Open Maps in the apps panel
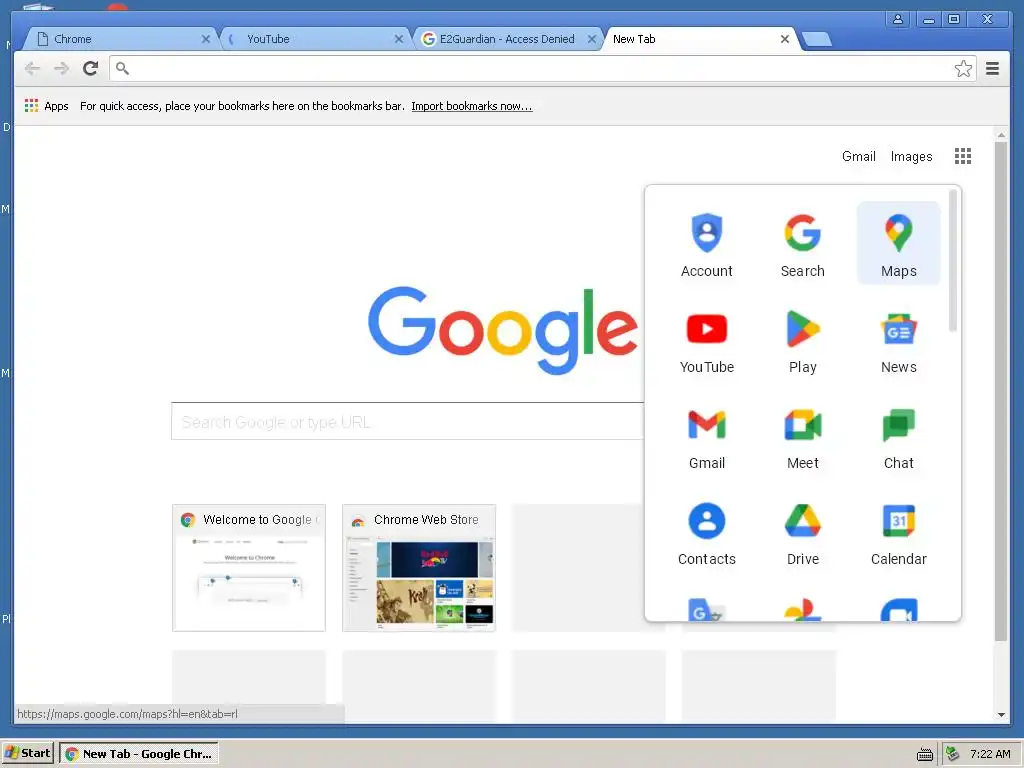Screen dimensions: 1024x768 (899, 243)
